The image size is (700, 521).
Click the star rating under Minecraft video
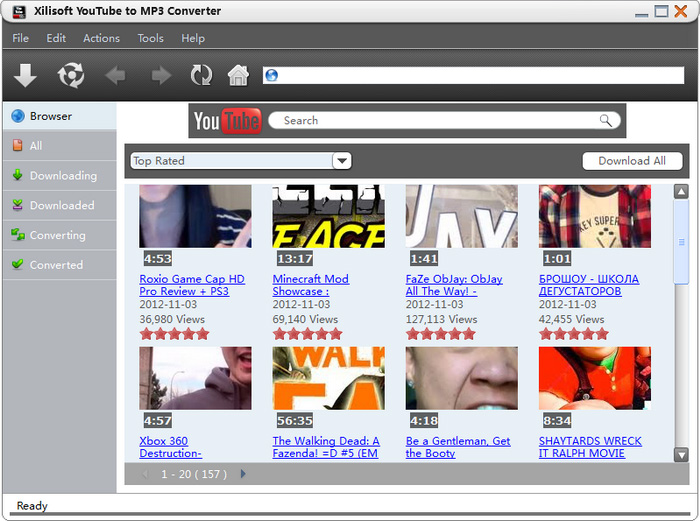click(308, 334)
